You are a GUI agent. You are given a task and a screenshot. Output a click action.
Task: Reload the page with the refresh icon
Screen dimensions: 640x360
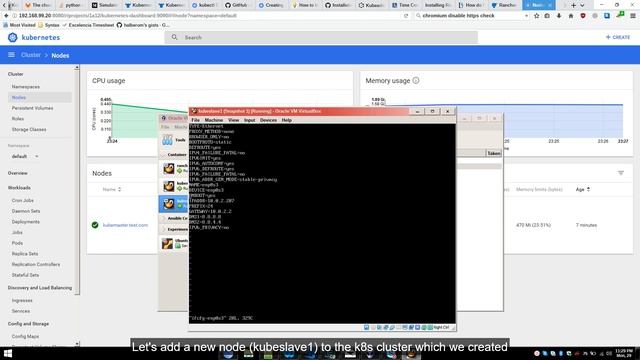(406, 16)
